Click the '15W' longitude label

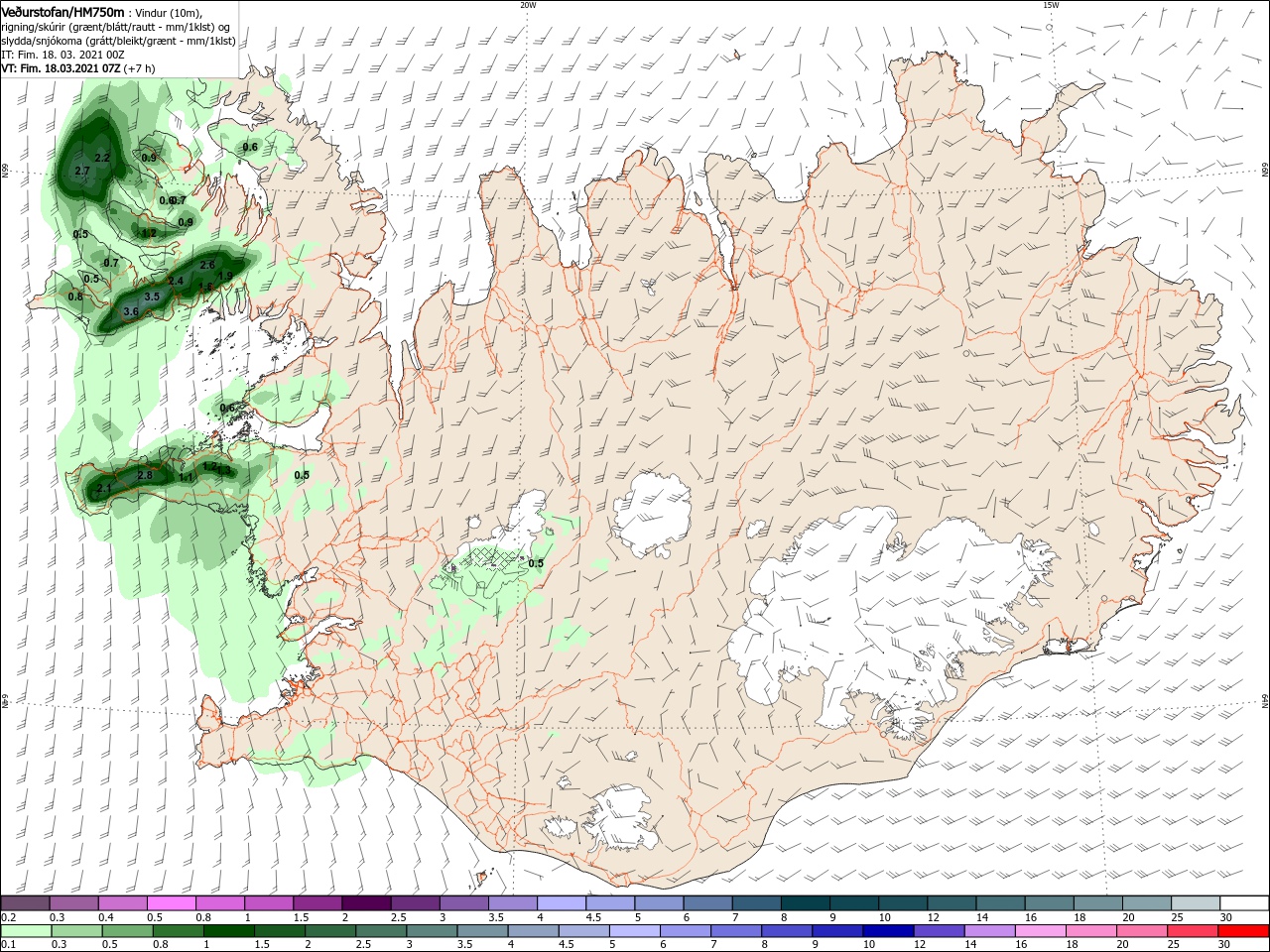coord(1051,5)
